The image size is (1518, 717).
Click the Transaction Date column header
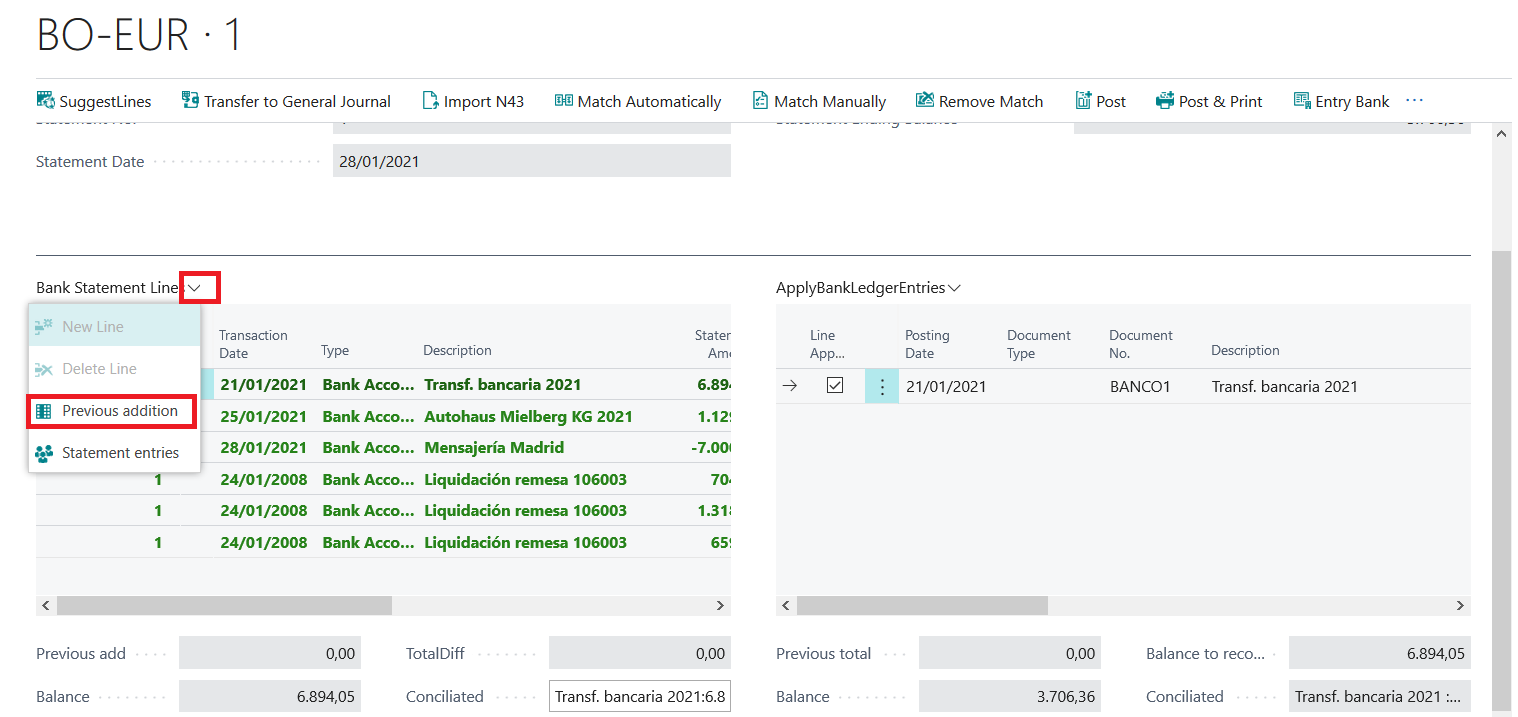(253, 344)
